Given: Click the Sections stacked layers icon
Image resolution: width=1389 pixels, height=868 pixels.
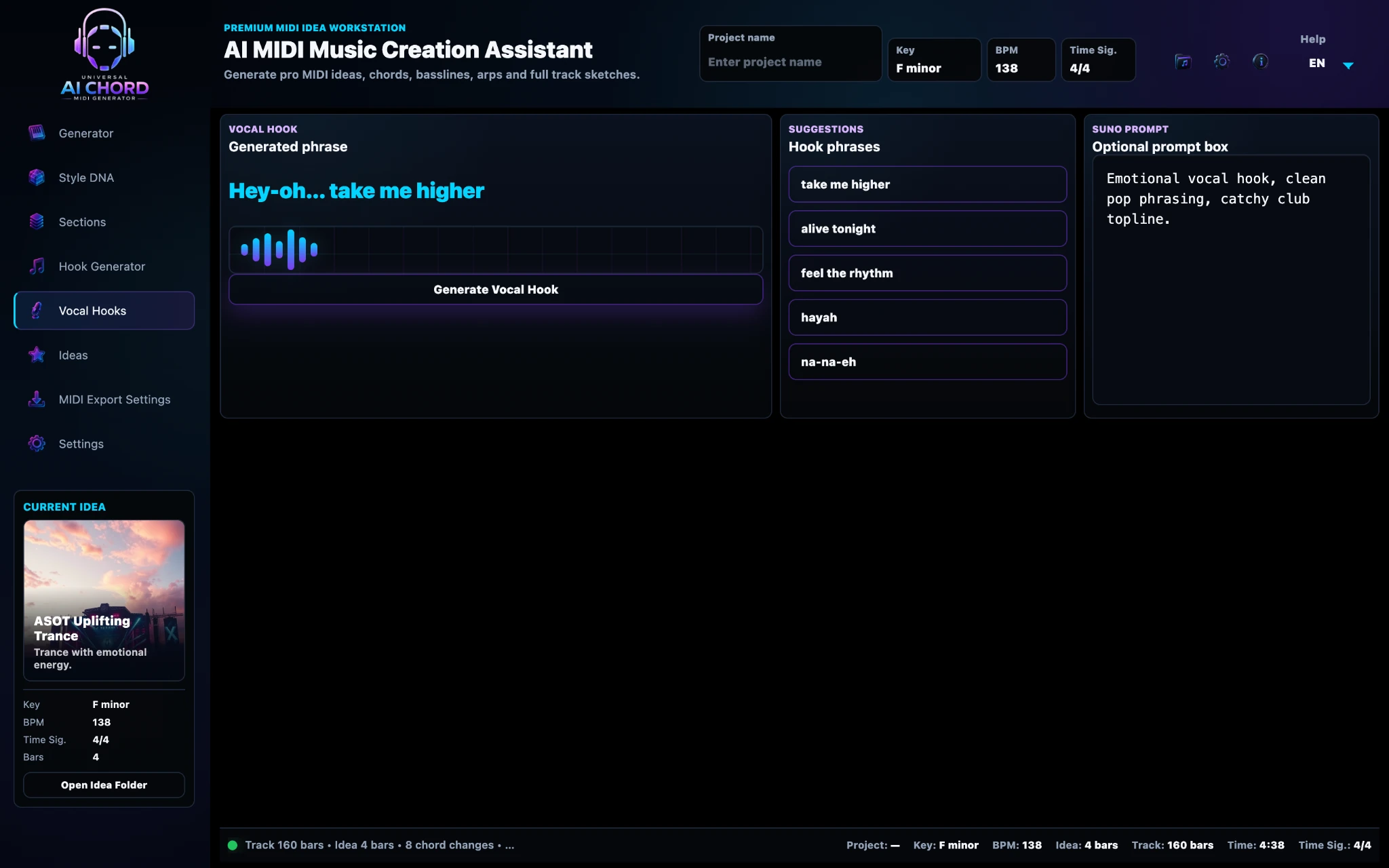Looking at the screenshot, I should tap(37, 222).
